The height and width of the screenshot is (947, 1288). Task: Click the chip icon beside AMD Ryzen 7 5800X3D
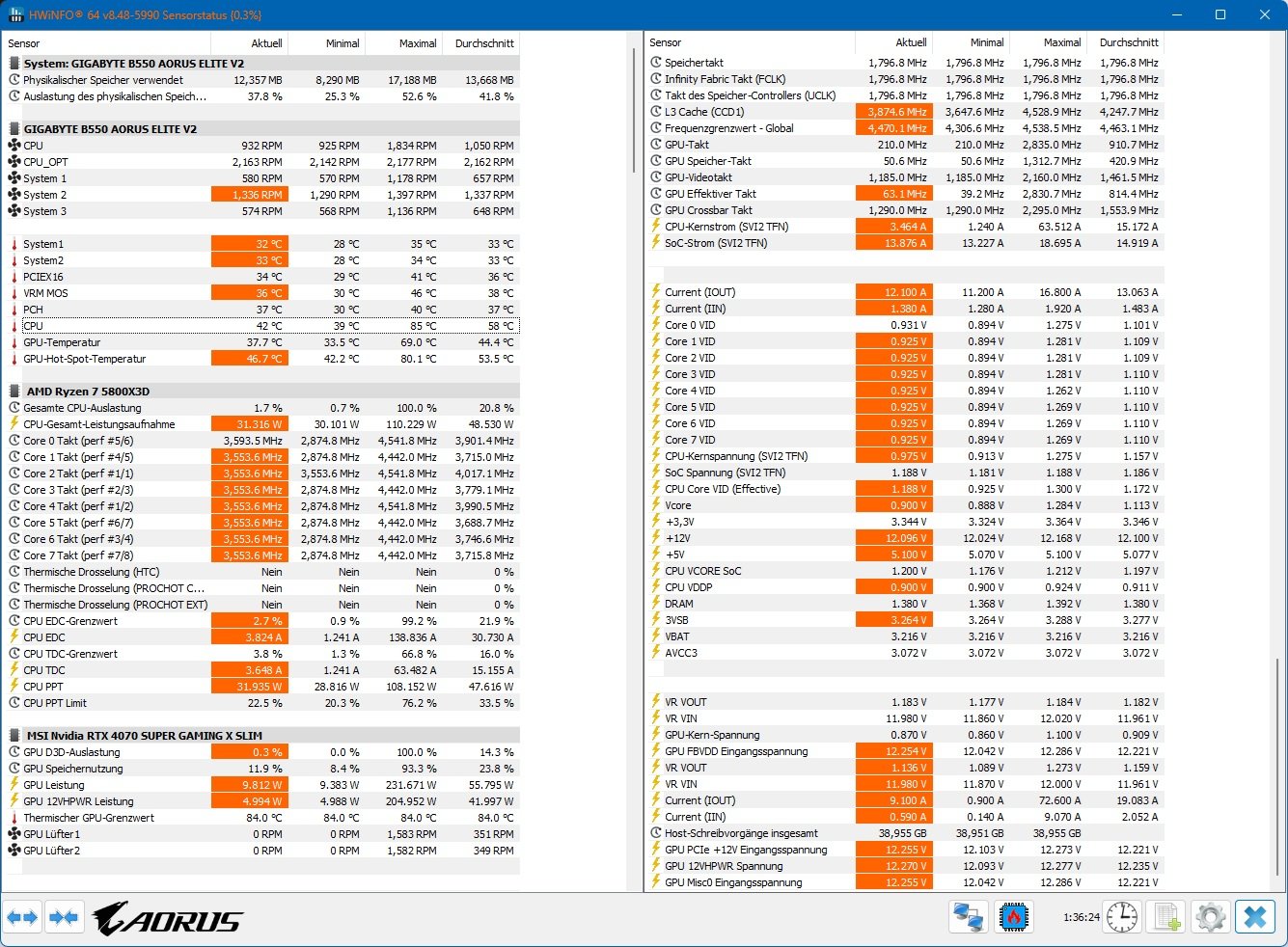pyautogui.click(x=14, y=392)
